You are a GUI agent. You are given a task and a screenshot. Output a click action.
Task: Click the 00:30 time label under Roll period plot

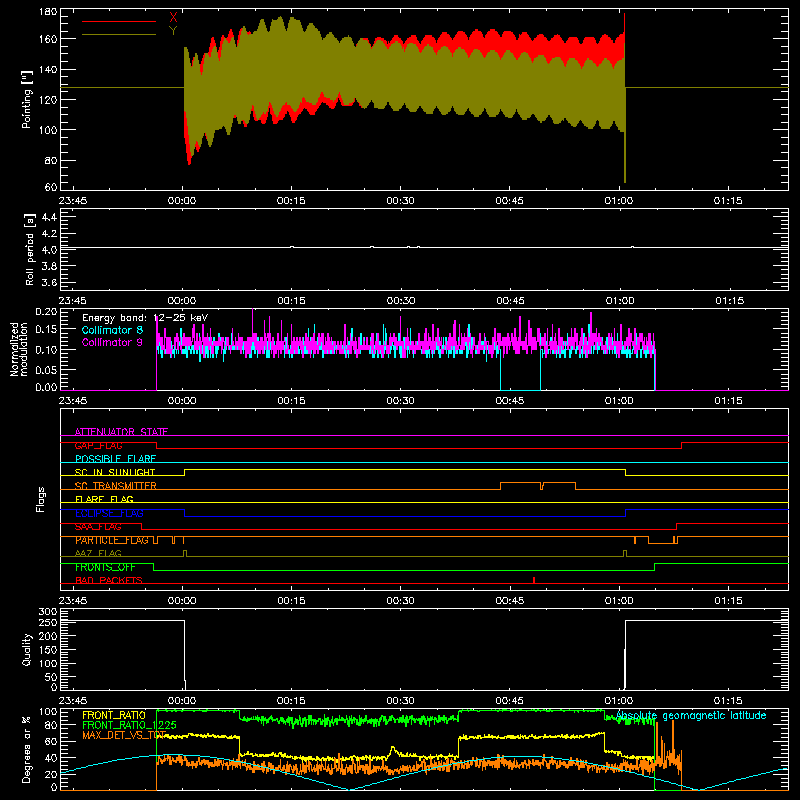coord(401,301)
